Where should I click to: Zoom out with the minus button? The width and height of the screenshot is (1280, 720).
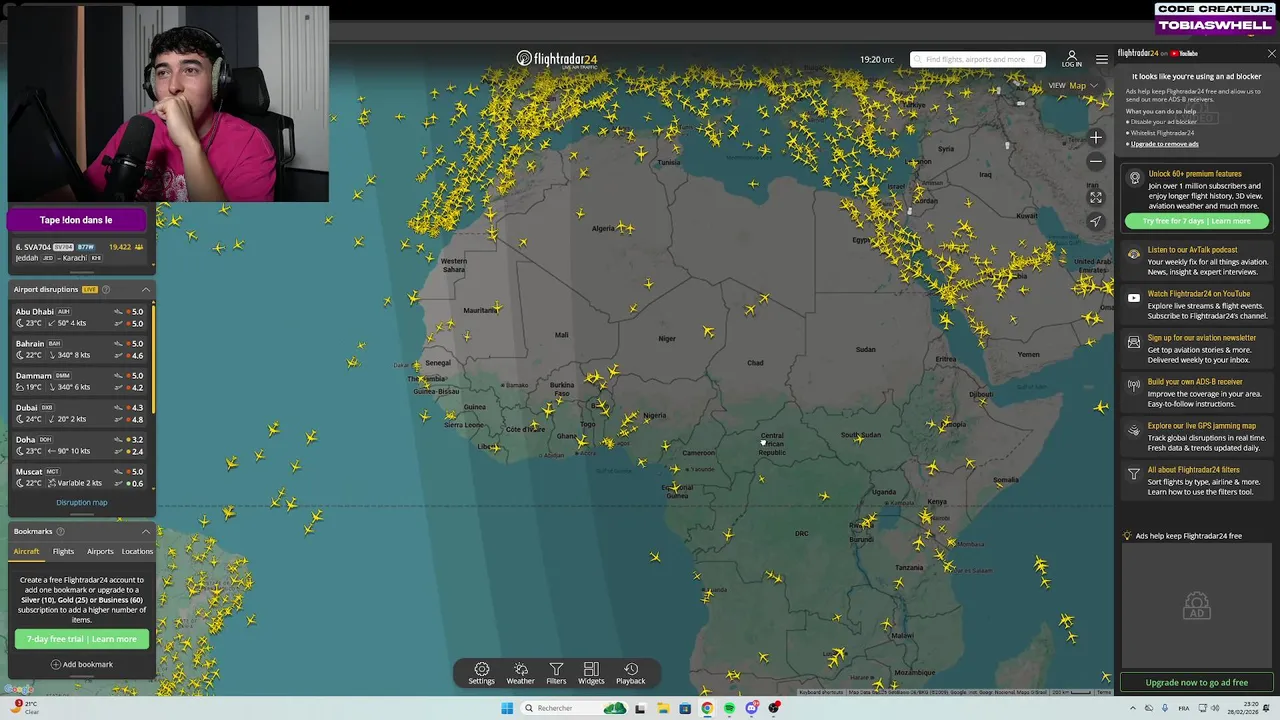click(1096, 161)
